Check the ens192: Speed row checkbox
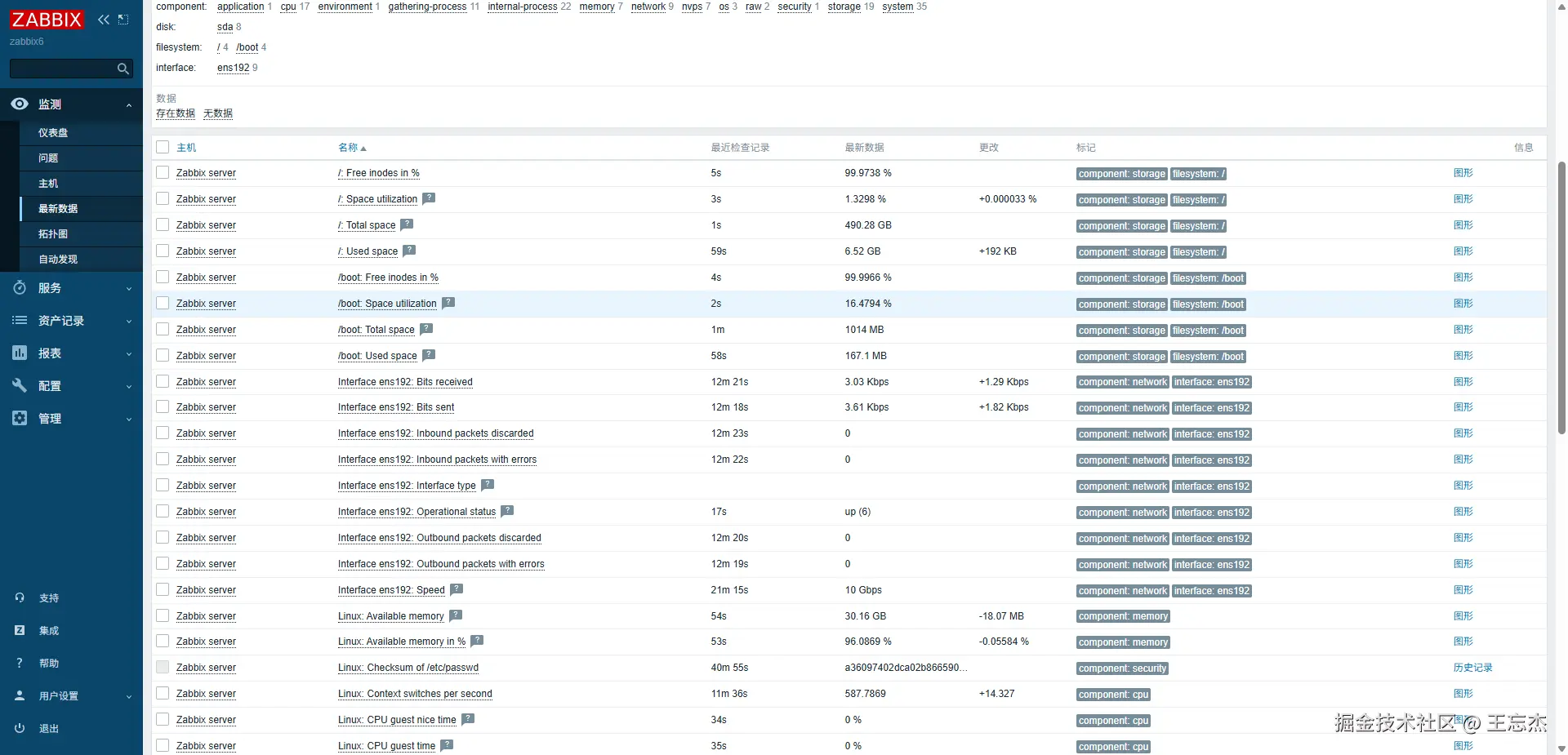This screenshot has width=1568, height=755. (x=163, y=590)
